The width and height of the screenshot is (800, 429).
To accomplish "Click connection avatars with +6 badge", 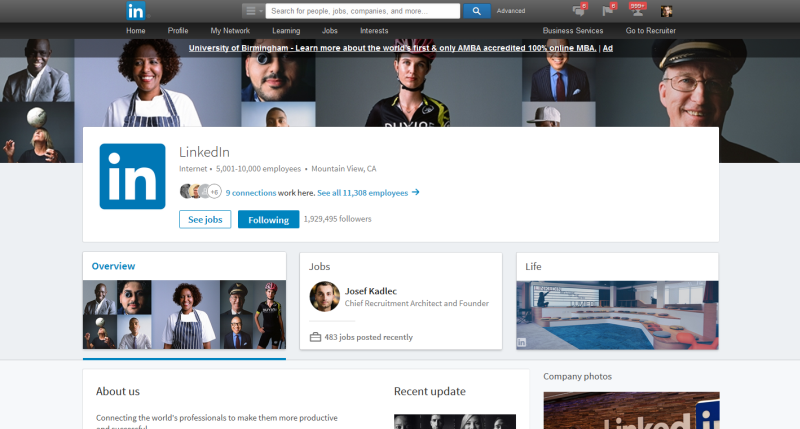I will point(201,191).
